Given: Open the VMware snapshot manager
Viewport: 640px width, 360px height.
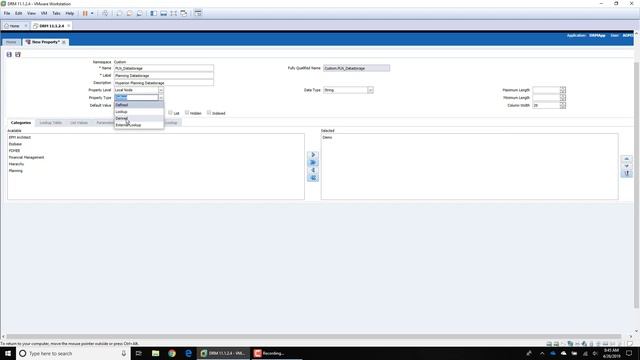Looking at the screenshot, I should (x=140, y=13).
